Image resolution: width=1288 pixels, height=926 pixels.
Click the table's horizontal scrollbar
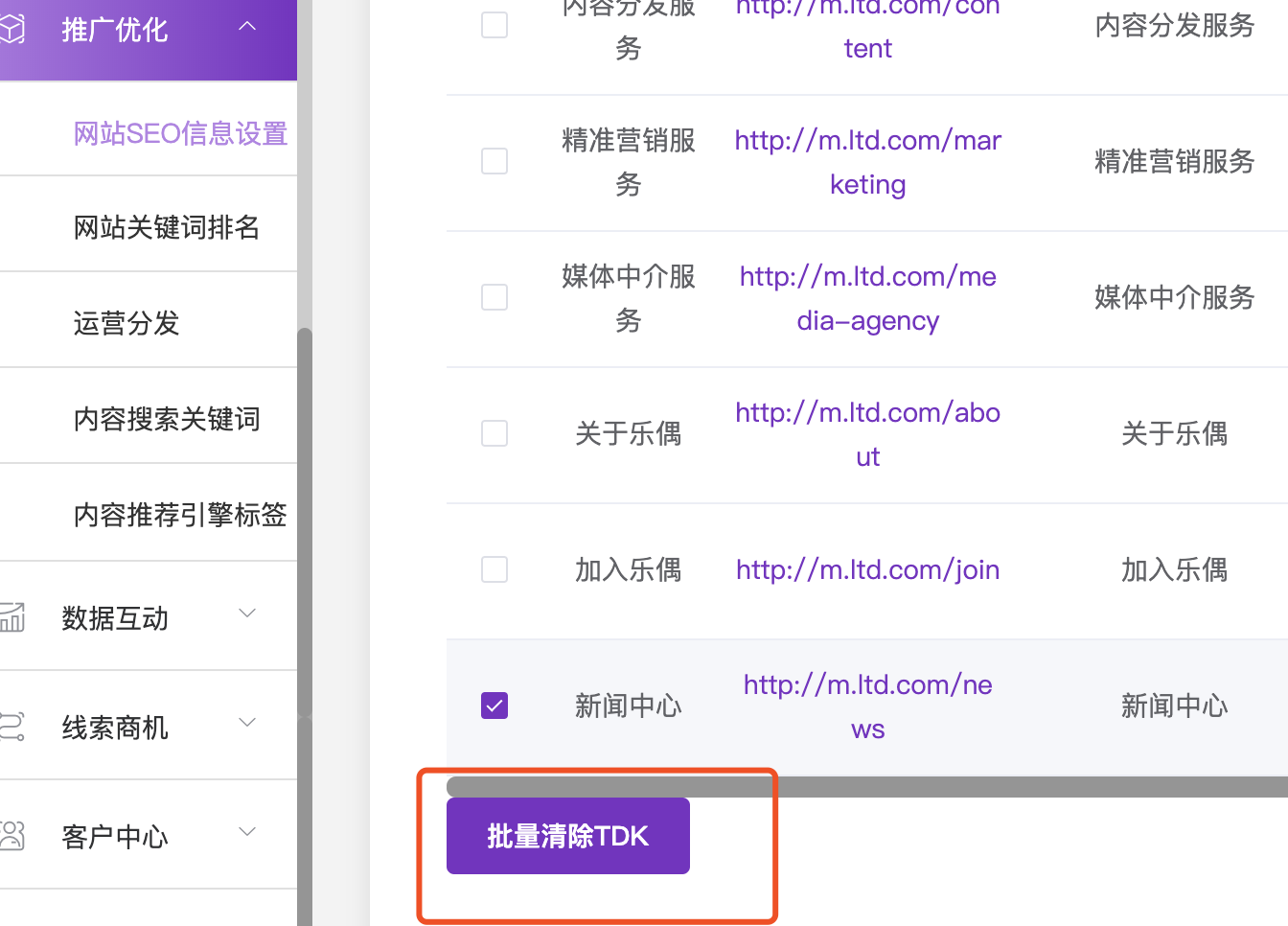coord(958,787)
